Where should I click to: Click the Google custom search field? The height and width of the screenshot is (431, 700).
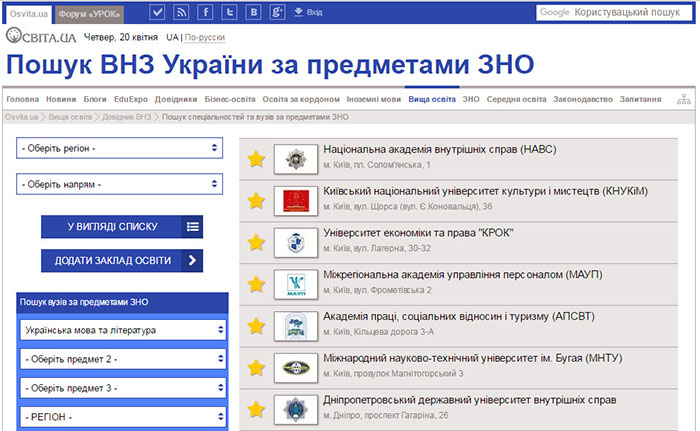[x=614, y=13]
